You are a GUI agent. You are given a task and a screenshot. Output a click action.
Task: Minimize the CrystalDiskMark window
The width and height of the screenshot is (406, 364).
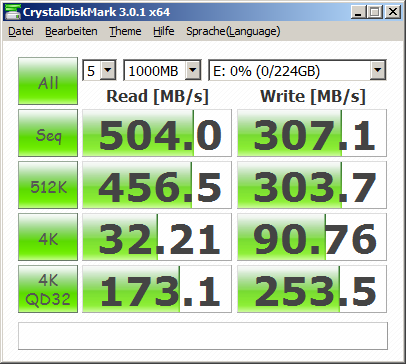pos(359,12)
